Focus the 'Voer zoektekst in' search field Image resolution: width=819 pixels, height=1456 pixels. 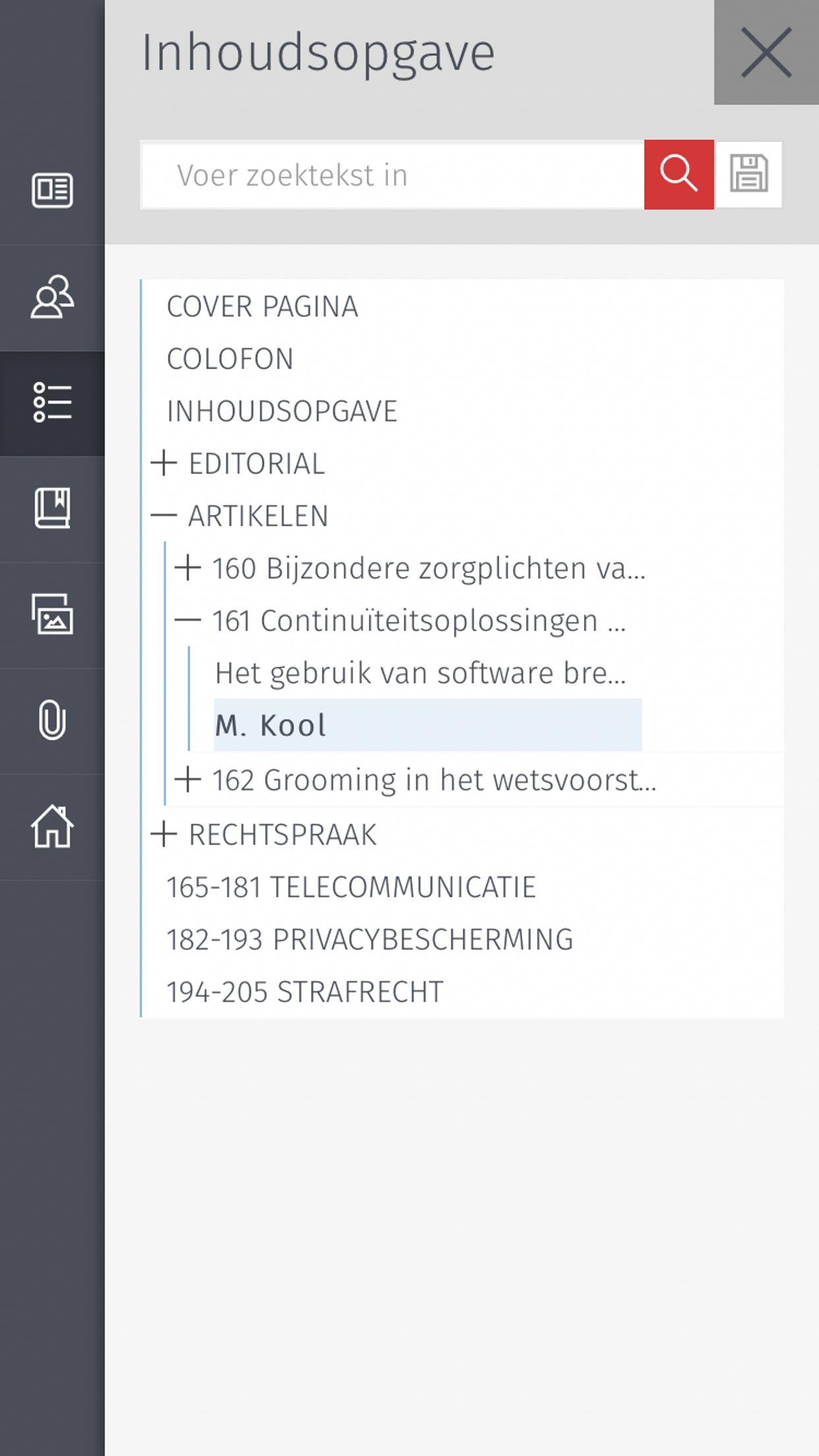(392, 175)
